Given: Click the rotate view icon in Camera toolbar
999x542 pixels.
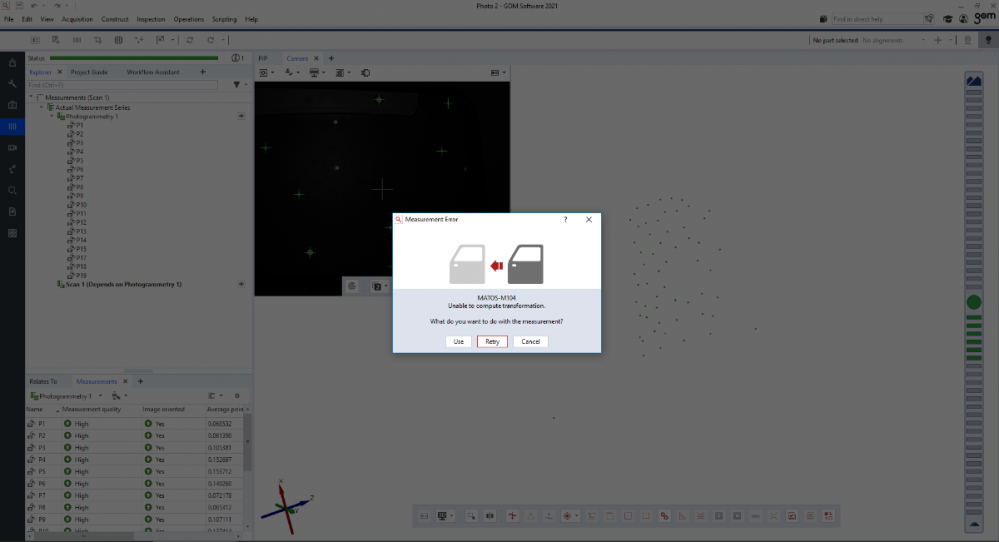Looking at the screenshot, I should (366, 73).
